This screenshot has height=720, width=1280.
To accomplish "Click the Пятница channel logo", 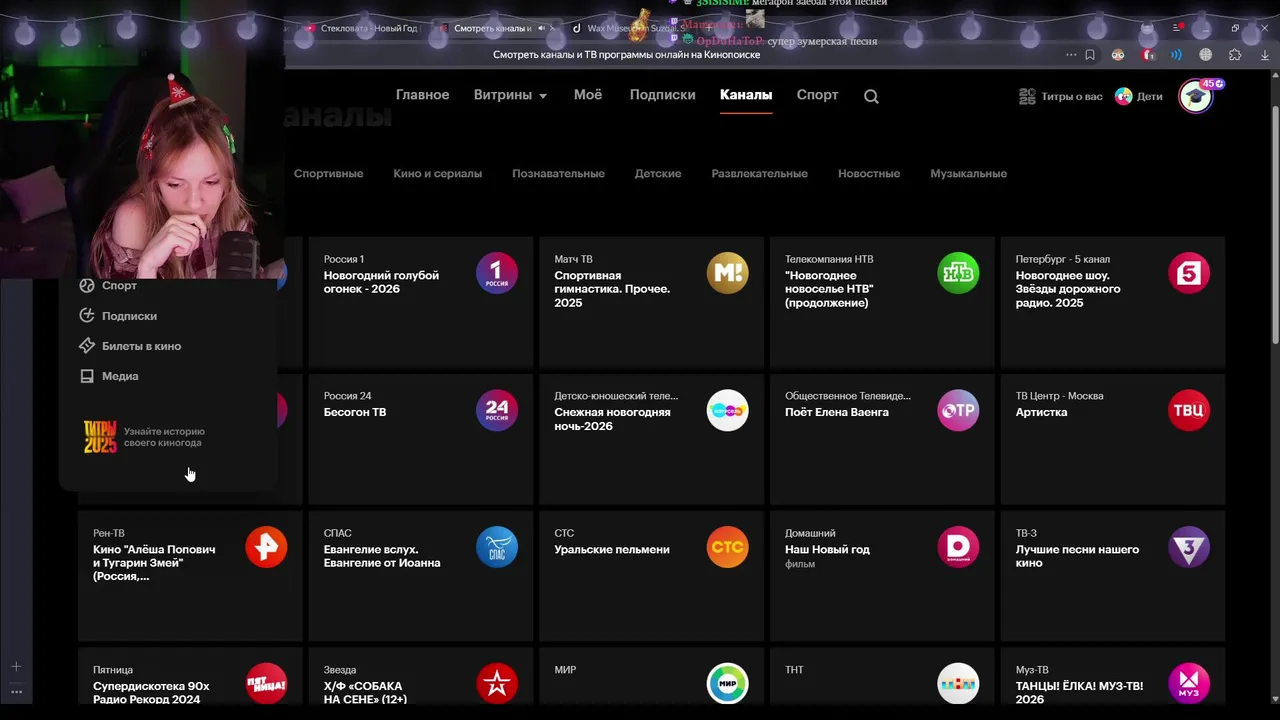I will pyautogui.click(x=266, y=684).
